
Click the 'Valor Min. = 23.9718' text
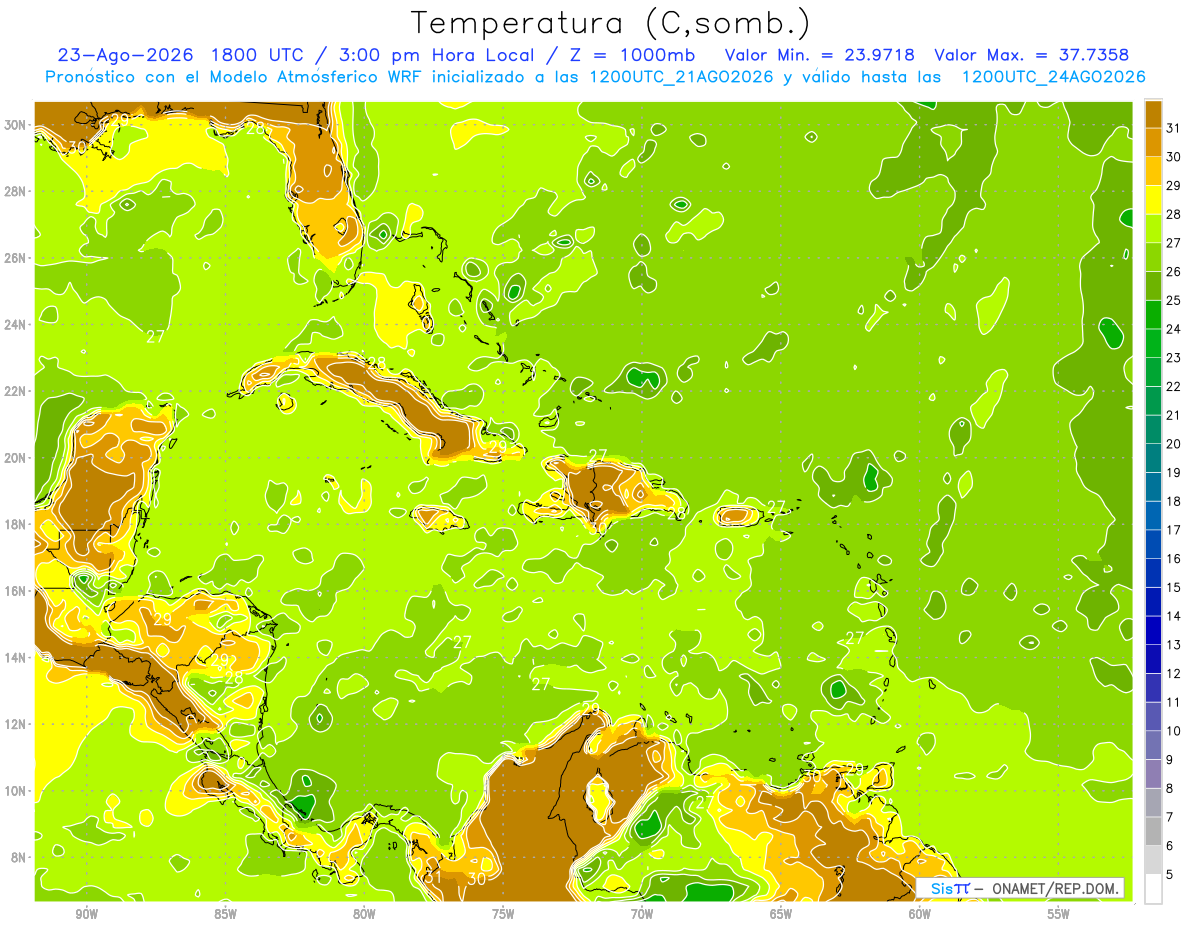pos(820,55)
